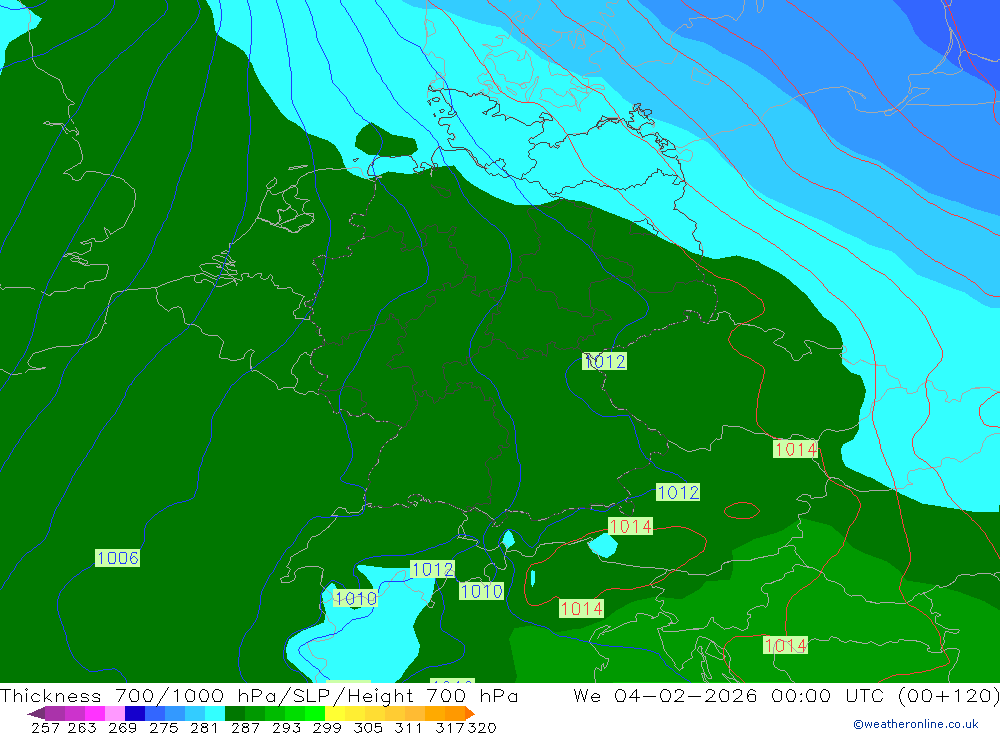Click the weatheronline.co.uk copyright link
The image size is (1000, 733).
point(916,724)
